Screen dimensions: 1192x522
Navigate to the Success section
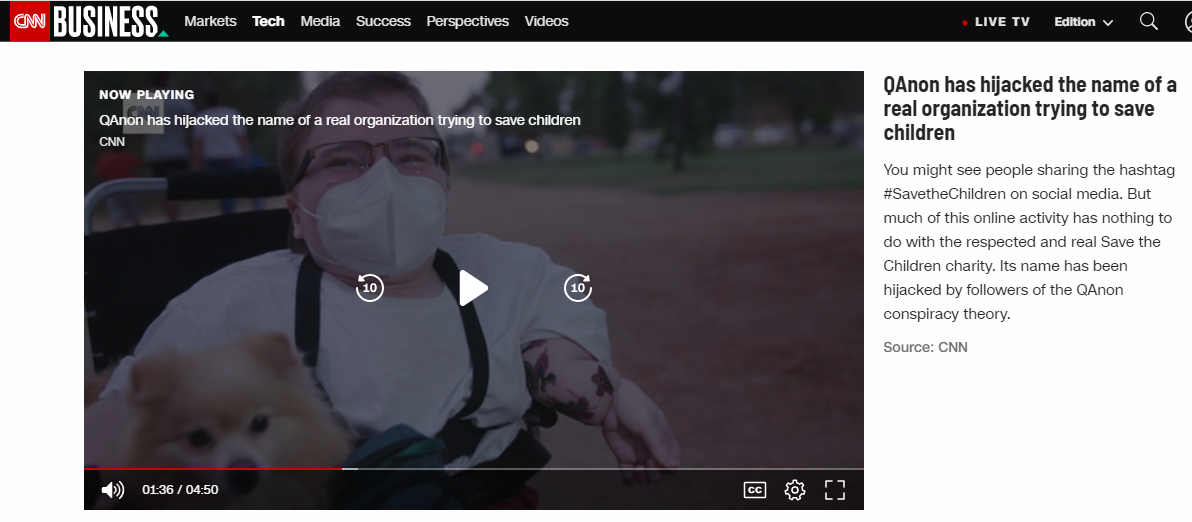[x=383, y=21]
